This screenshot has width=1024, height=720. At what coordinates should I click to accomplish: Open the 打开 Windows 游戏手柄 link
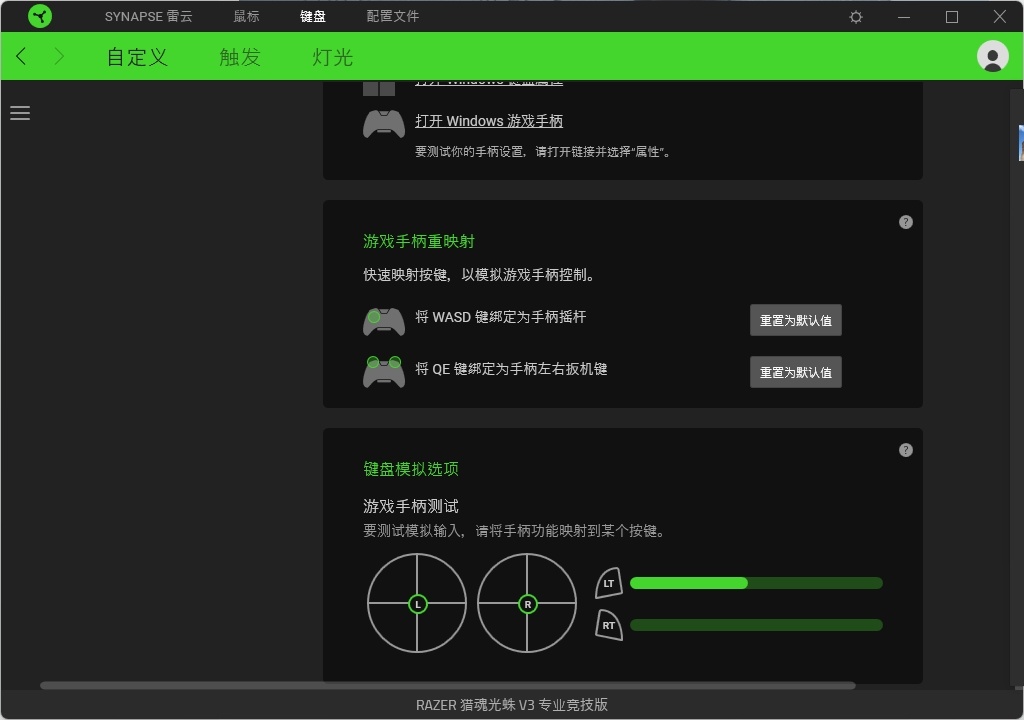click(488, 121)
